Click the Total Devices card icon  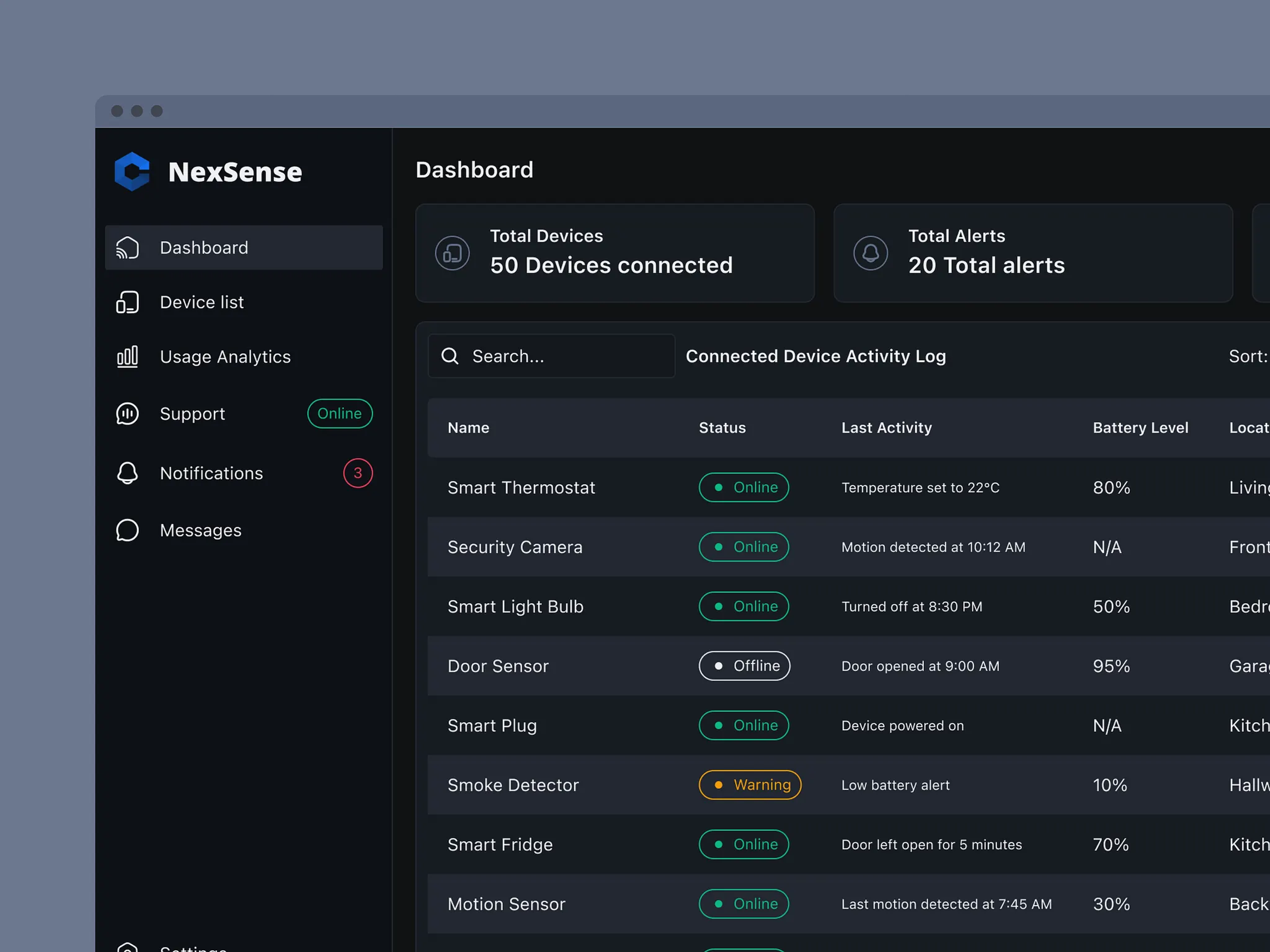coord(452,253)
